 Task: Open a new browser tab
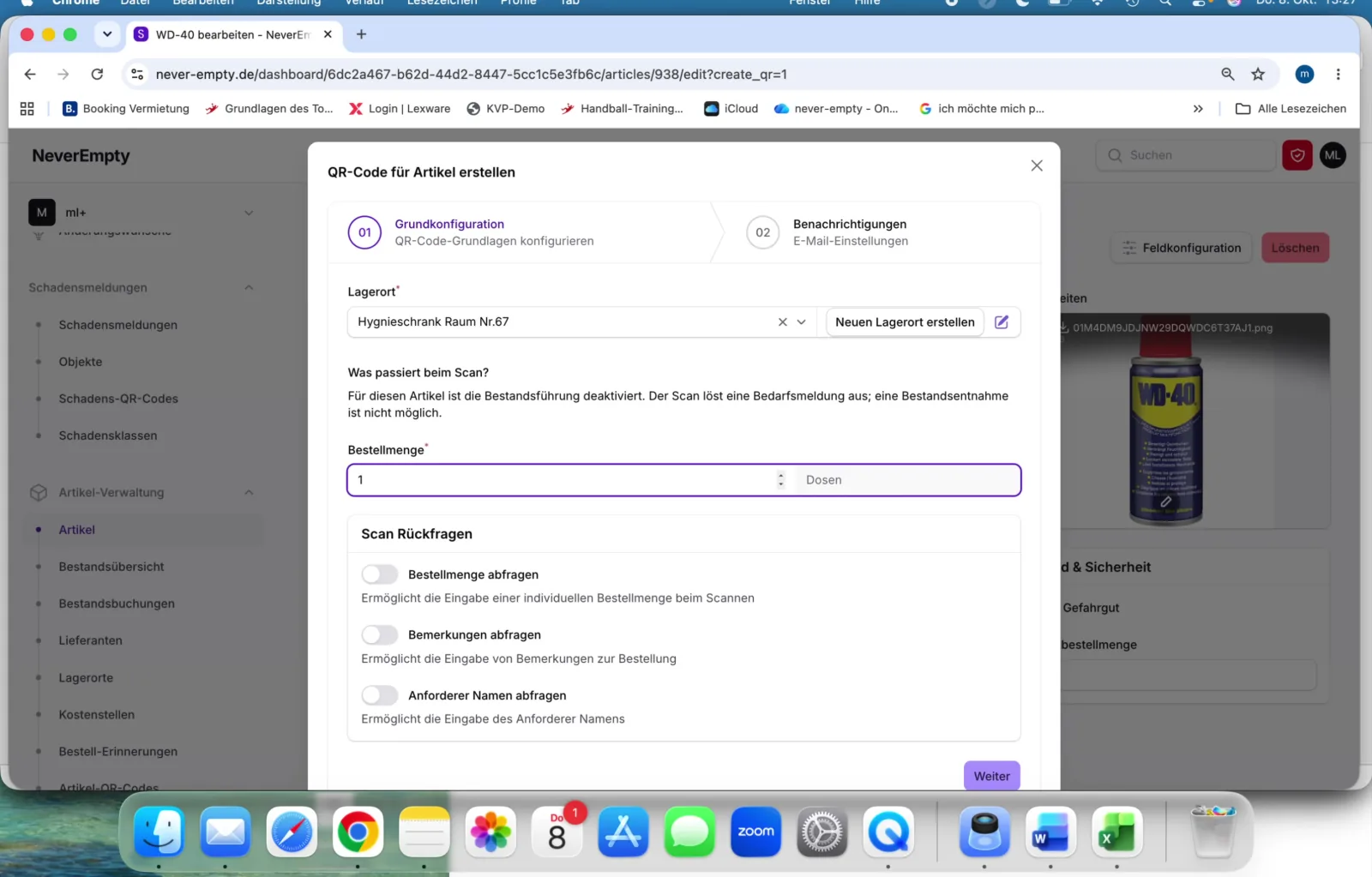tap(361, 34)
